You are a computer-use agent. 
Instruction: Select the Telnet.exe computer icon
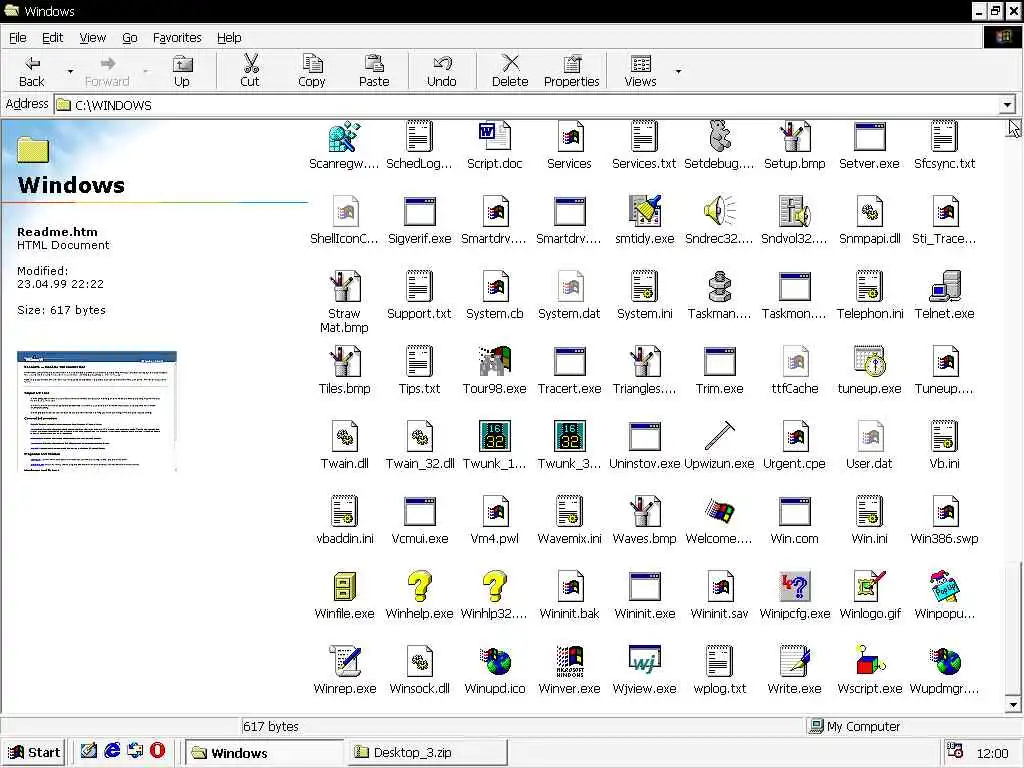coord(945,287)
